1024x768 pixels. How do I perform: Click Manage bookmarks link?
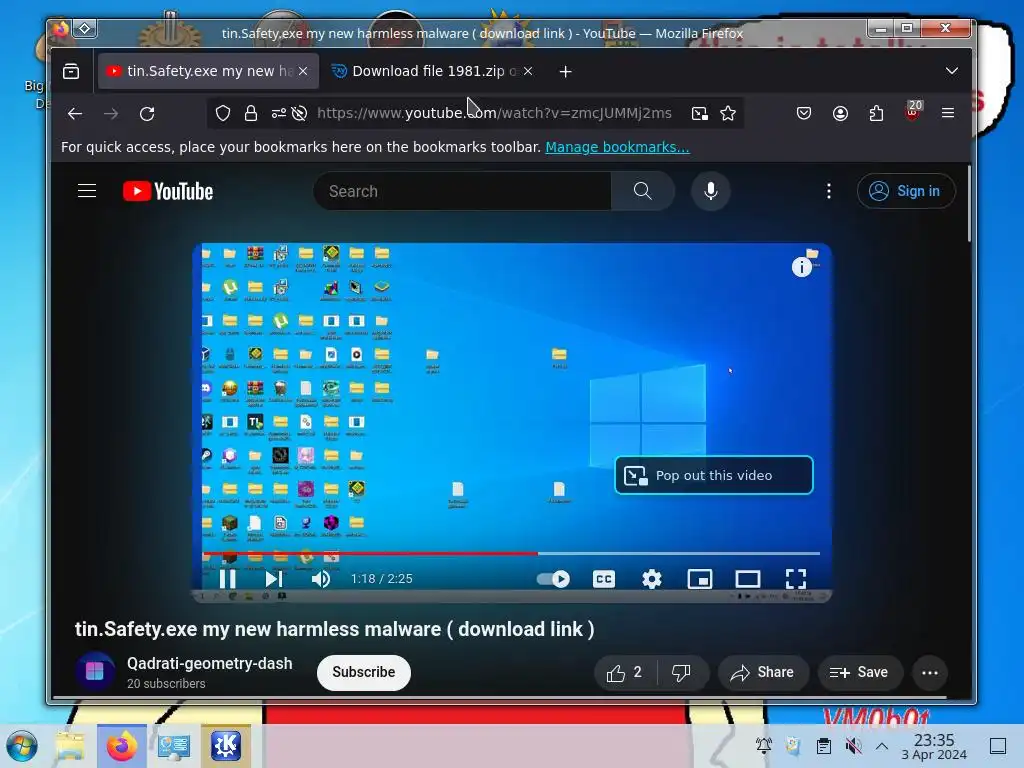617,147
